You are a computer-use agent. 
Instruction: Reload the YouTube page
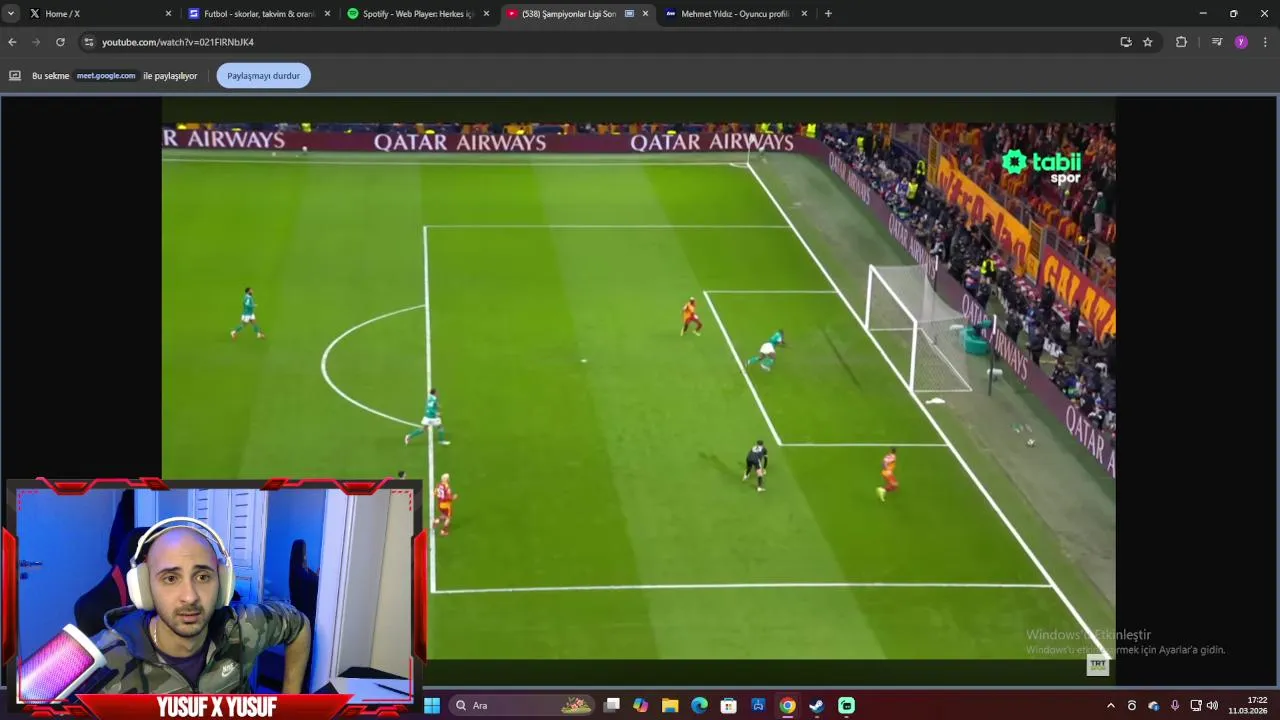point(60,42)
